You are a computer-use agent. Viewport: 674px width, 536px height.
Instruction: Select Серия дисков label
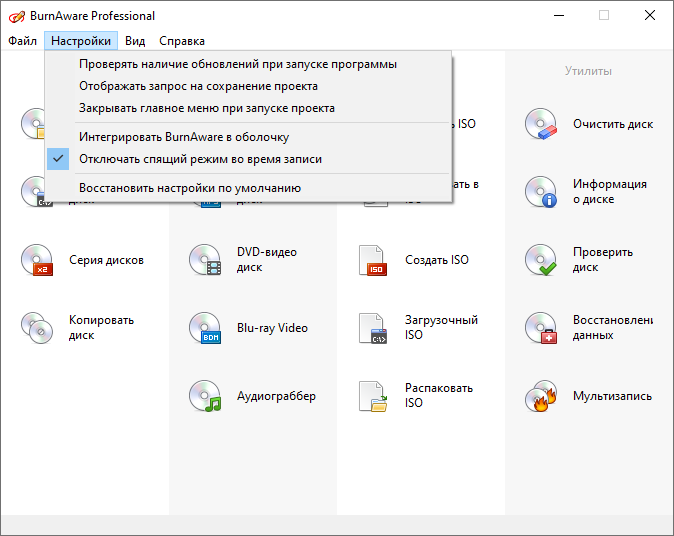point(106,260)
